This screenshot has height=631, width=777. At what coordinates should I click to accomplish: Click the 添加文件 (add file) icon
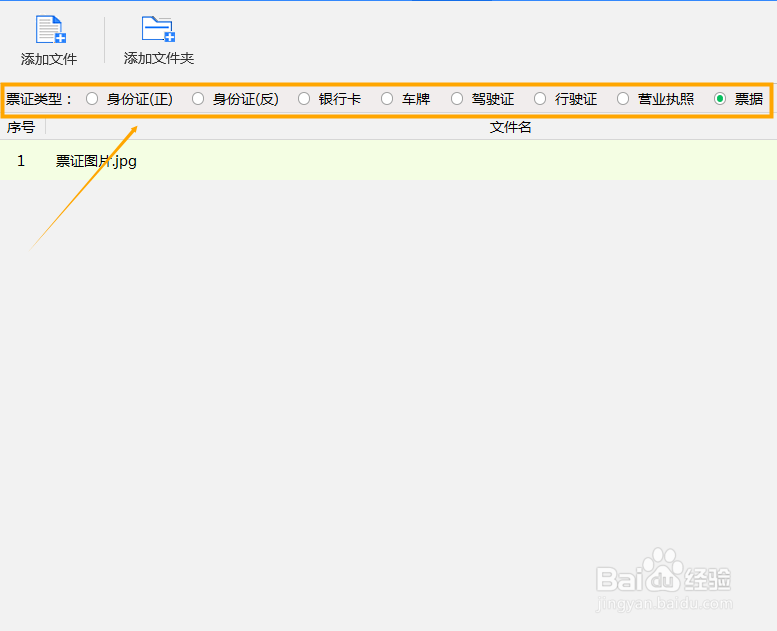(x=51, y=30)
